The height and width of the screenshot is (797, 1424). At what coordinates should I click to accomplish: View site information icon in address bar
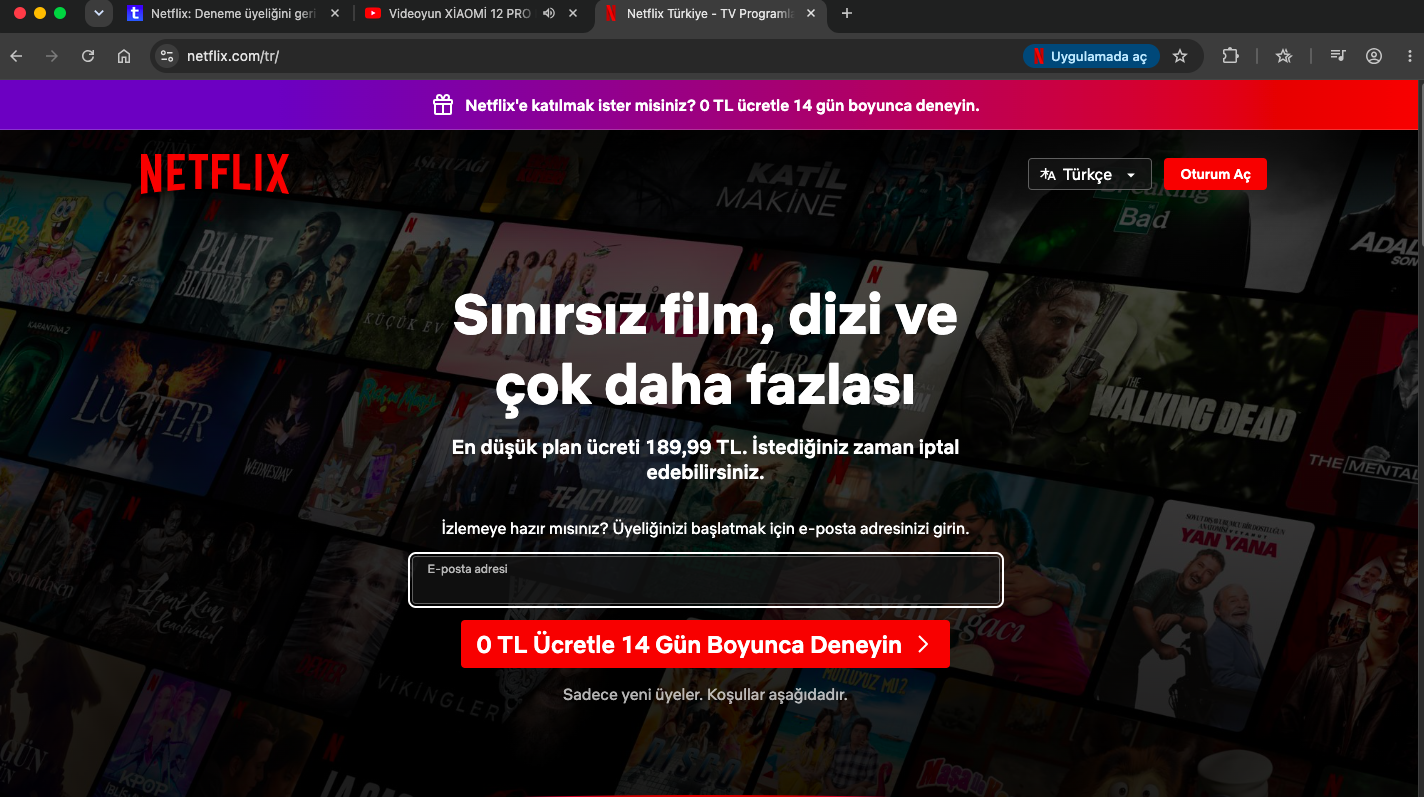167,56
